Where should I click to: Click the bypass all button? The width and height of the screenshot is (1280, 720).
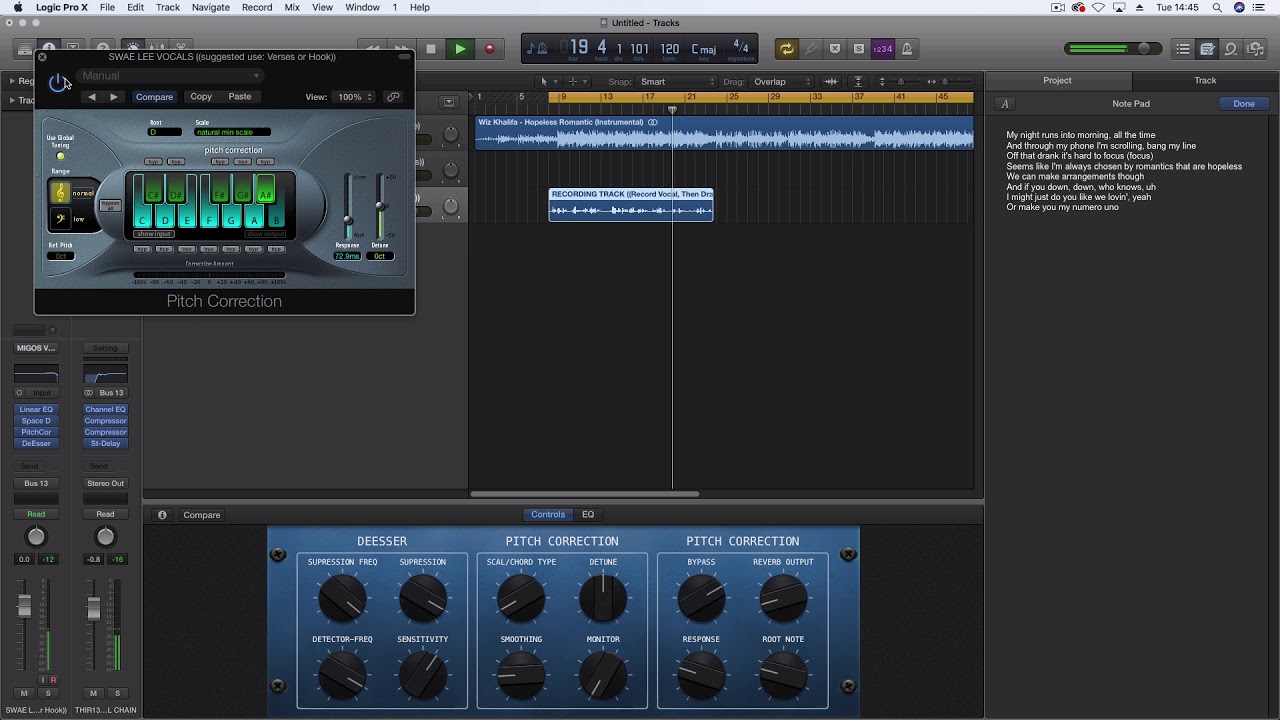110,205
